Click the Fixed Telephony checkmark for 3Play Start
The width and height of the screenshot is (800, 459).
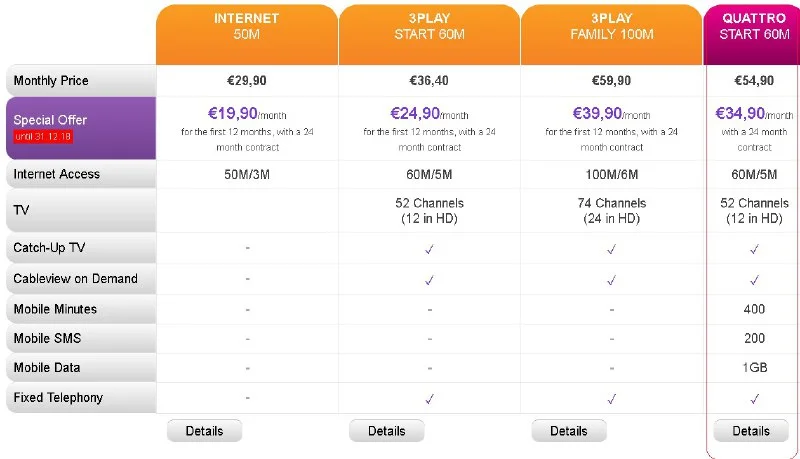click(x=429, y=398)
